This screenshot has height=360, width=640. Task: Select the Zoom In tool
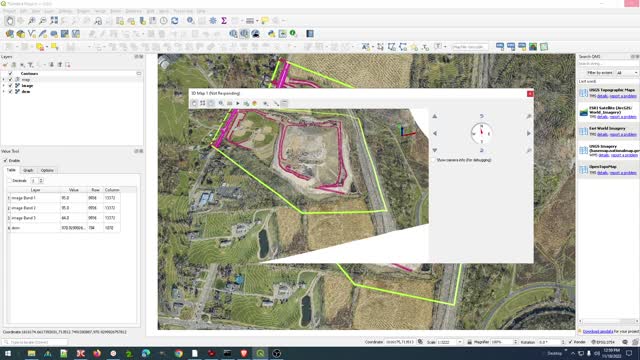[31, 20]
